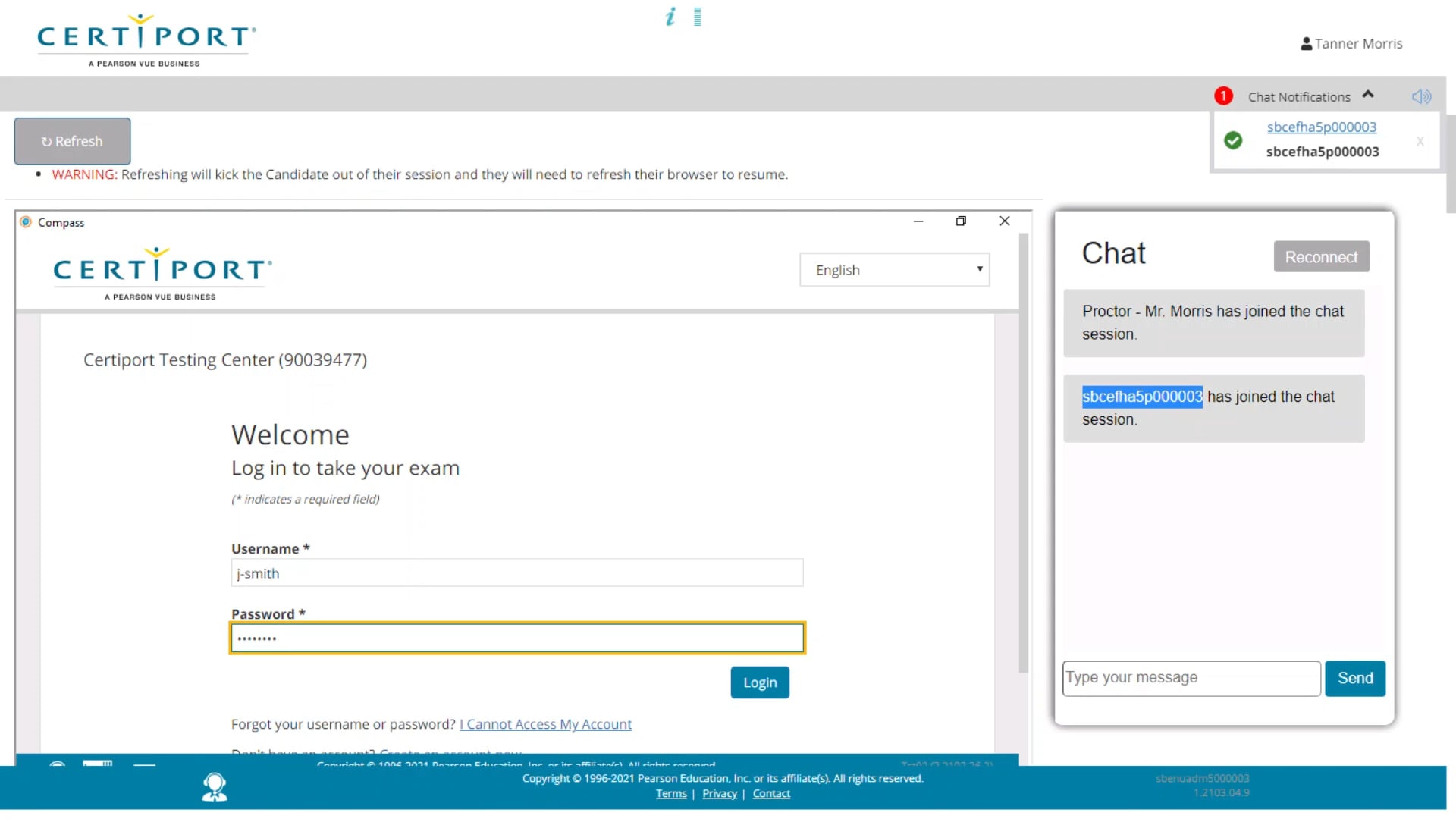1456x819 pixels.
Task: Open support via the headset icon in footer
Action: pos(215,787)
